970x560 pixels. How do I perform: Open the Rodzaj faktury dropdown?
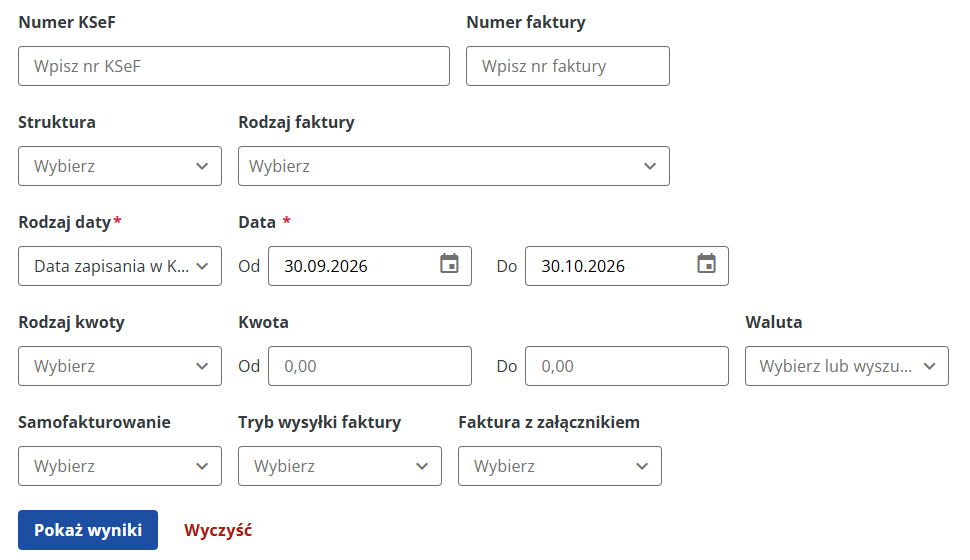click(453, 166)
